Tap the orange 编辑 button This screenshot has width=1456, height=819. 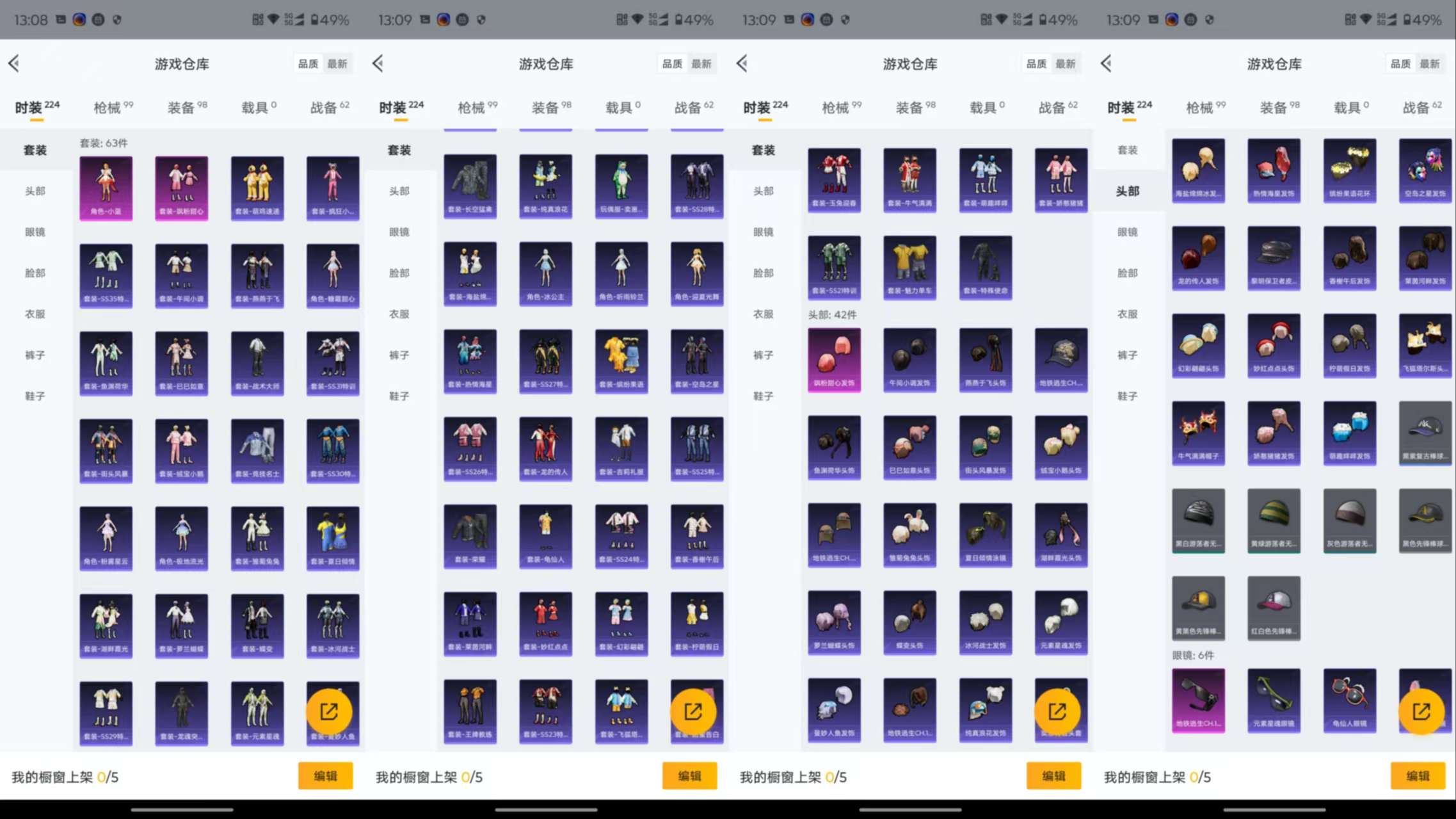coord(325,775)
